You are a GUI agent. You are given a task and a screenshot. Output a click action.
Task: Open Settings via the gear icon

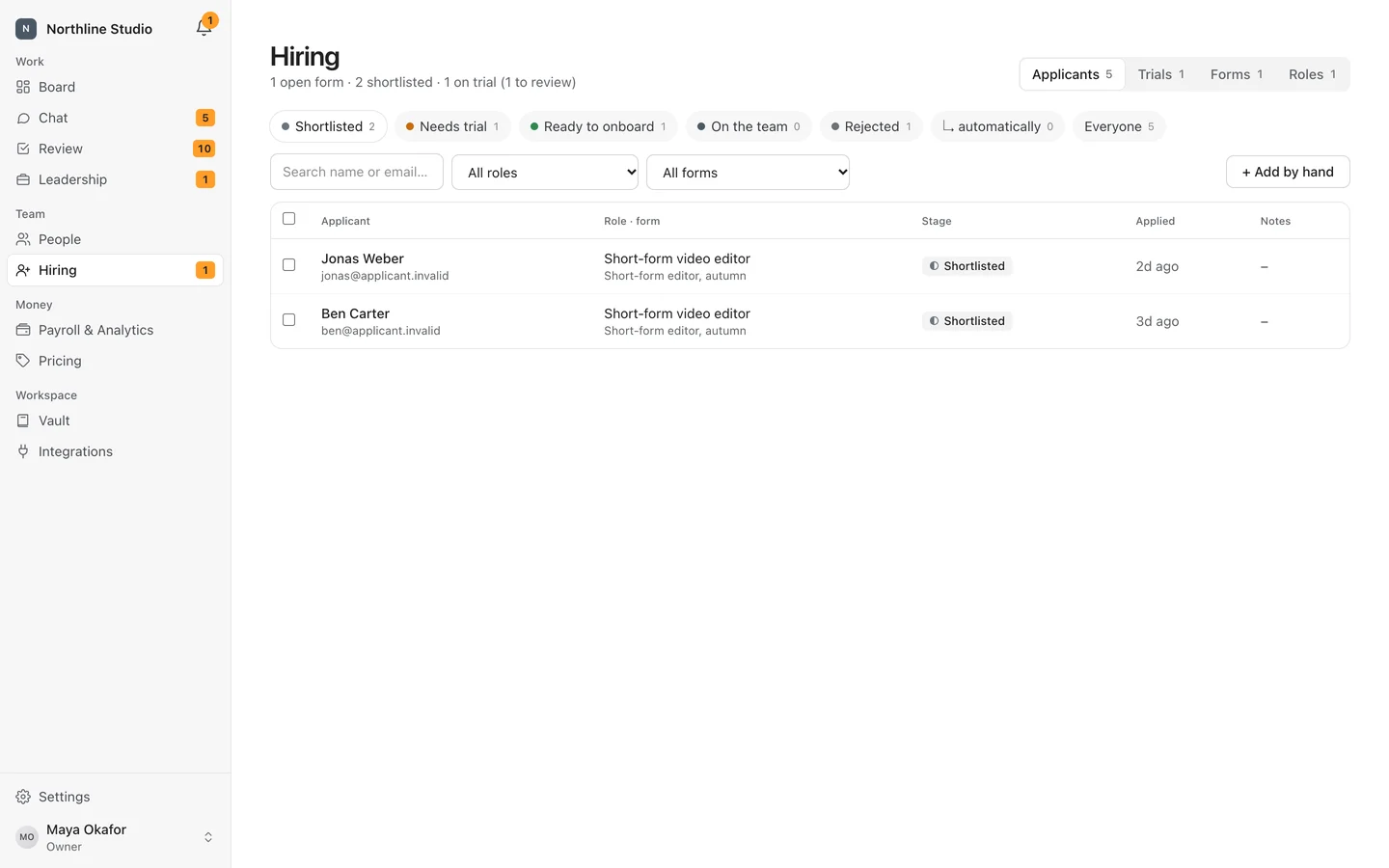click(23, 797)
